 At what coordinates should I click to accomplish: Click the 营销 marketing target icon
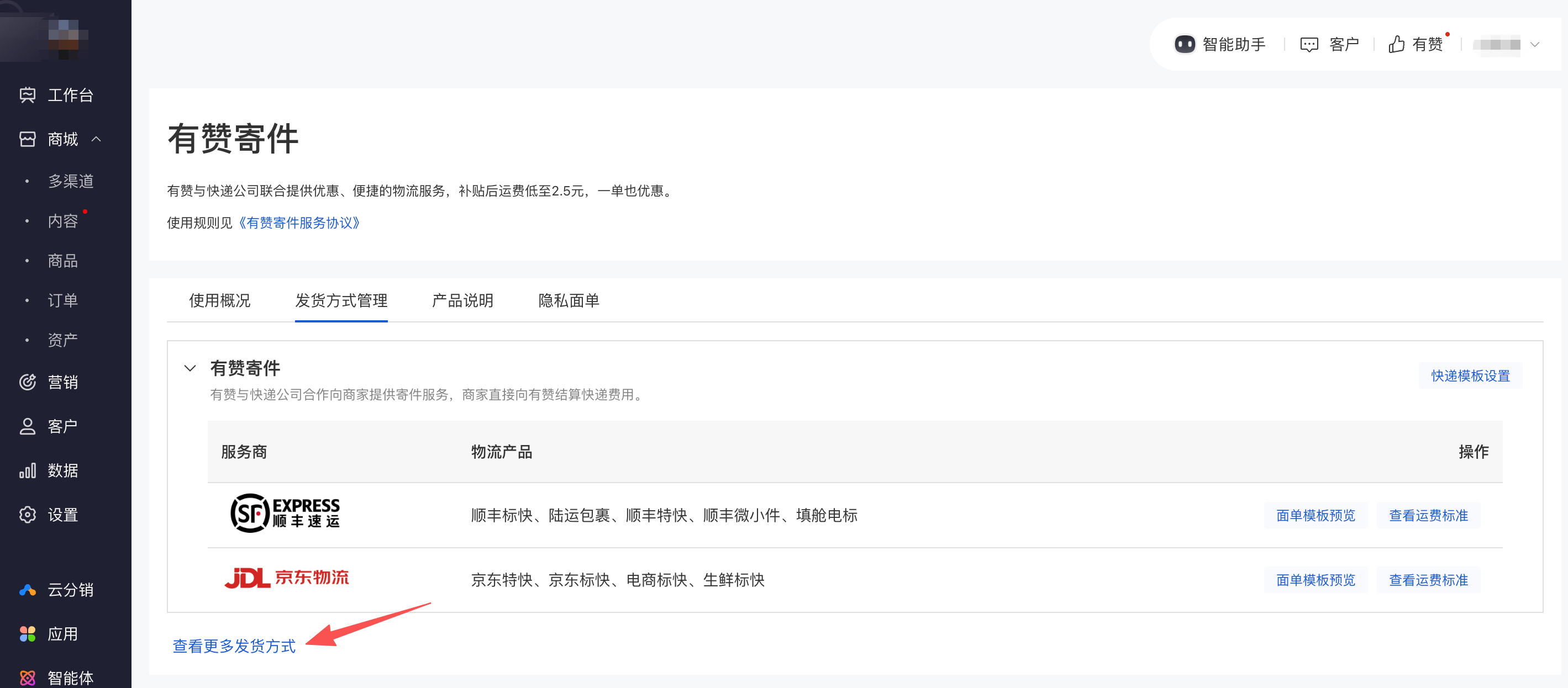[x=28, y=382]
